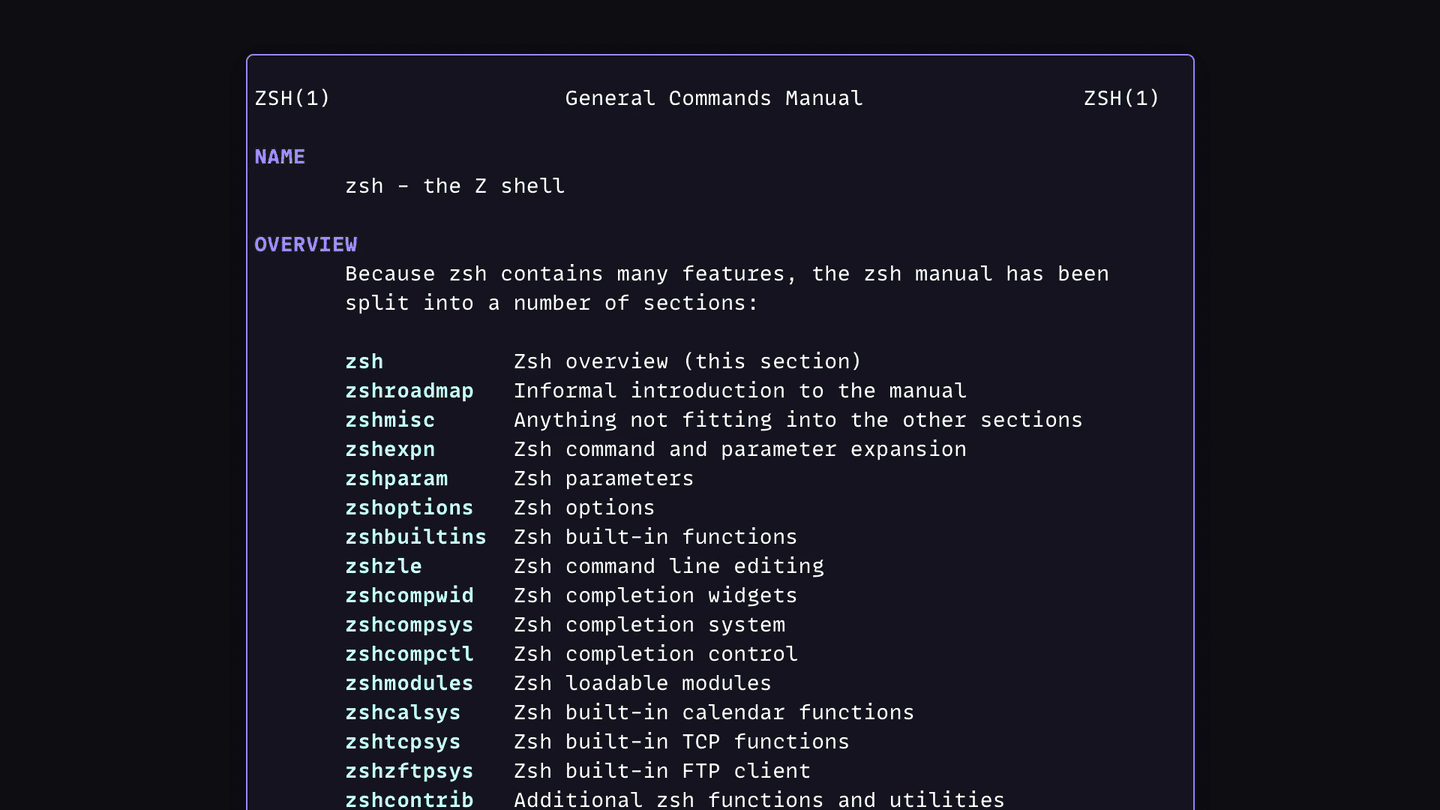Open the zshcompsys completion system link
The image size is (1440, 810).
[x=409, y=624]
